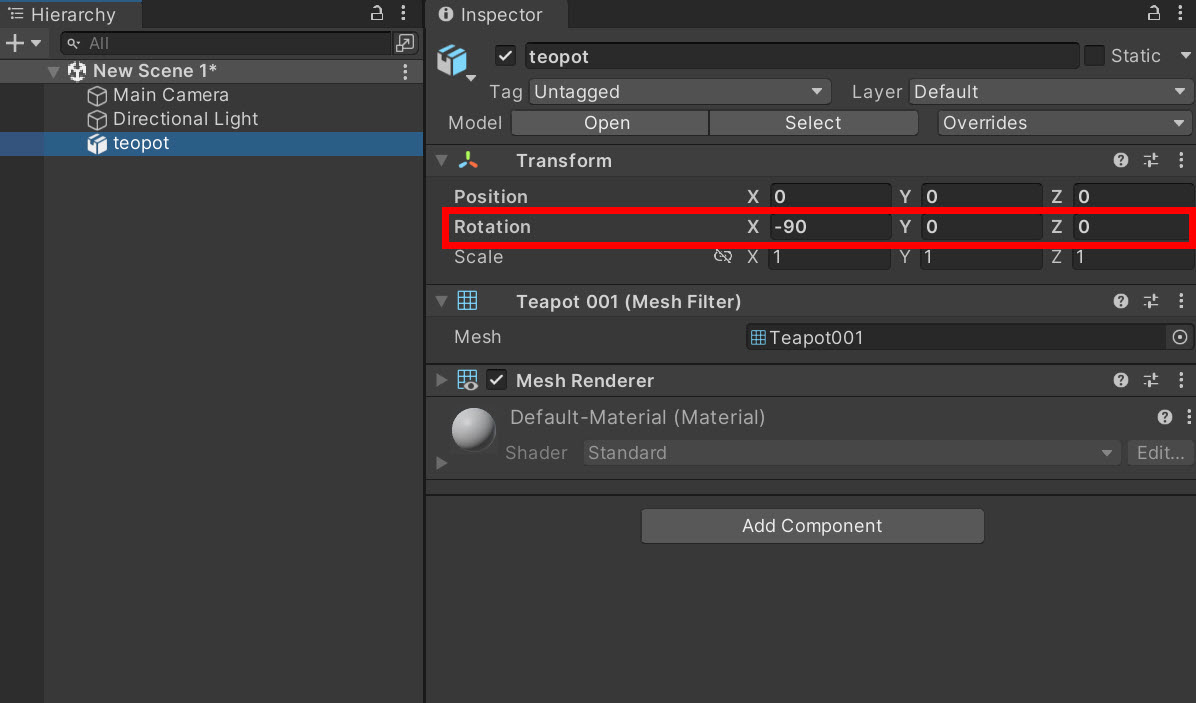Click the GameObject icon selector in Inspector
This screenshot has width=1196, height=703.
[456, 62]
